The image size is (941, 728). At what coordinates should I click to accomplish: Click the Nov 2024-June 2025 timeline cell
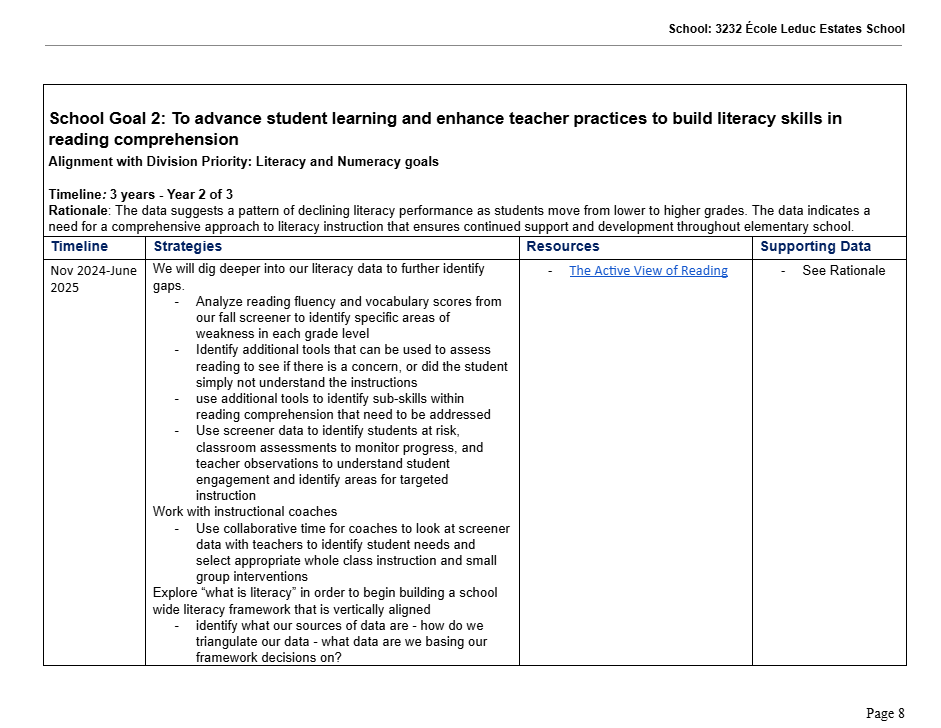[93, 279]
